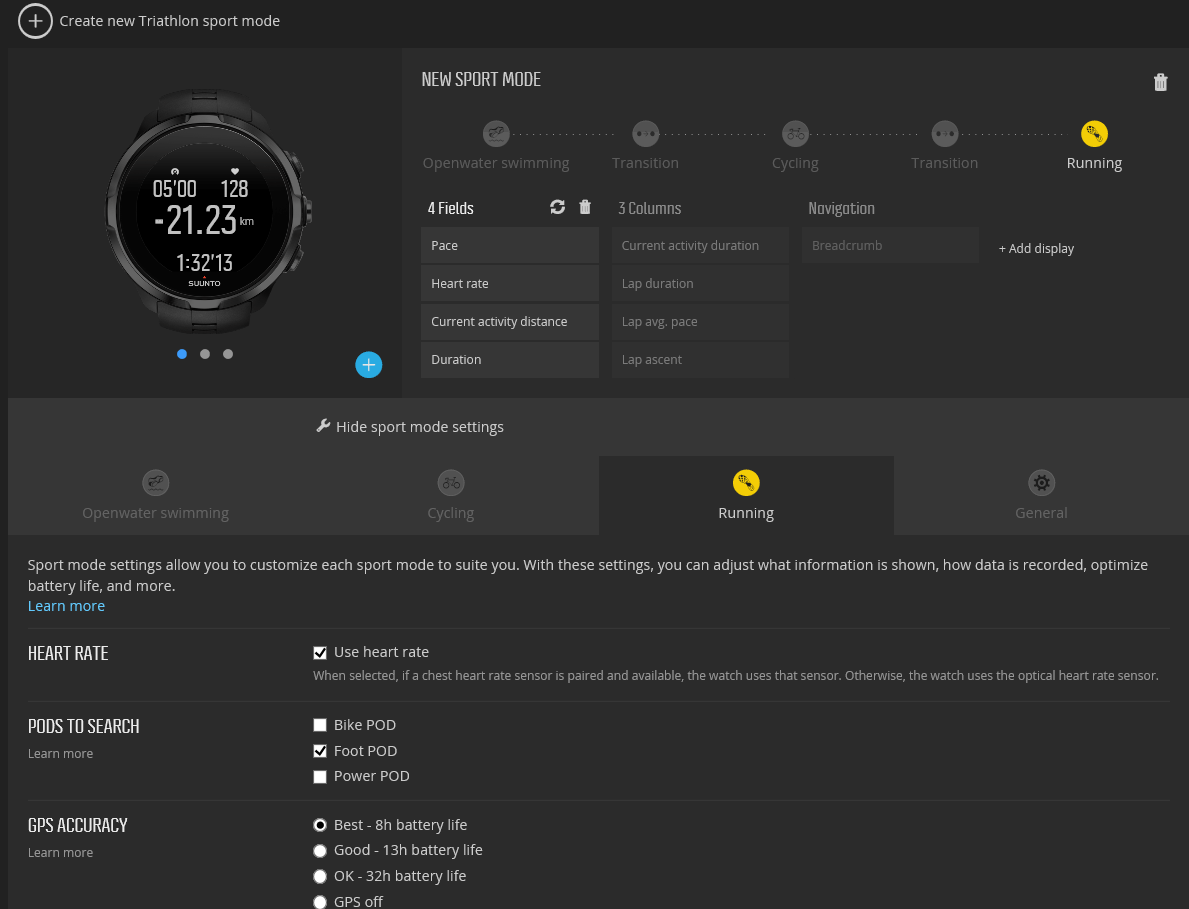Switch to the General settings tab

(x=1041, y=496)
